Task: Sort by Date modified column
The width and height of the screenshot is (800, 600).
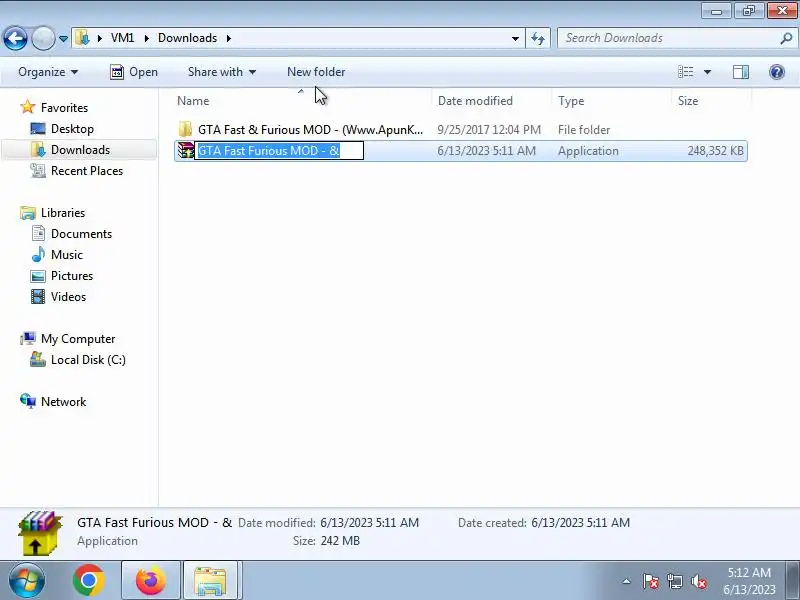Action: [x=475, y=101]
